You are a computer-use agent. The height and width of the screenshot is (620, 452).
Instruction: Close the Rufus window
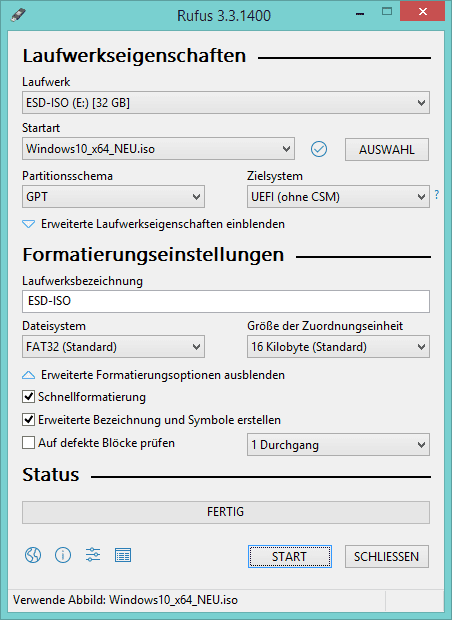tap(422, 11)
